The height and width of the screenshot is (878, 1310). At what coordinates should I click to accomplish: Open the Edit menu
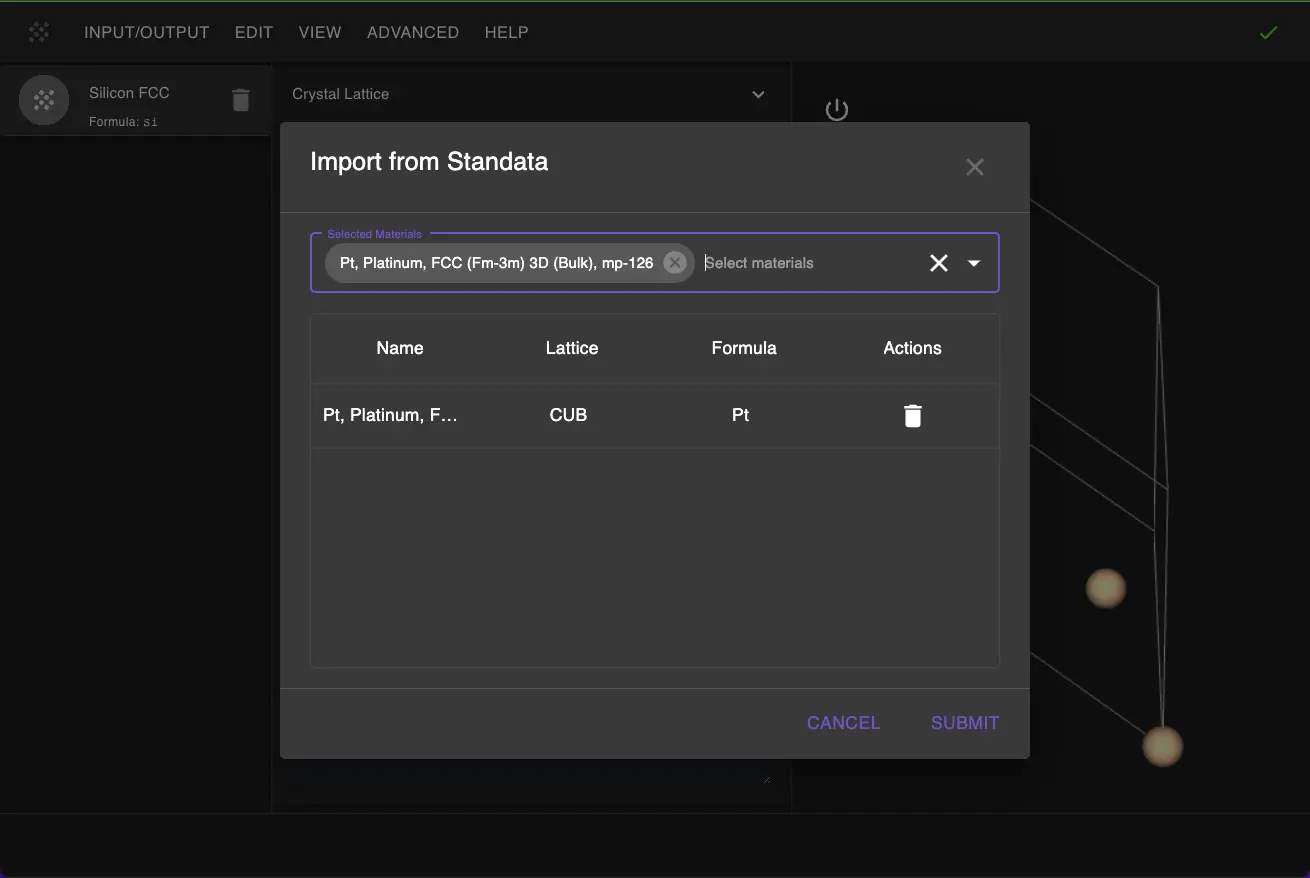click(254, 33)
